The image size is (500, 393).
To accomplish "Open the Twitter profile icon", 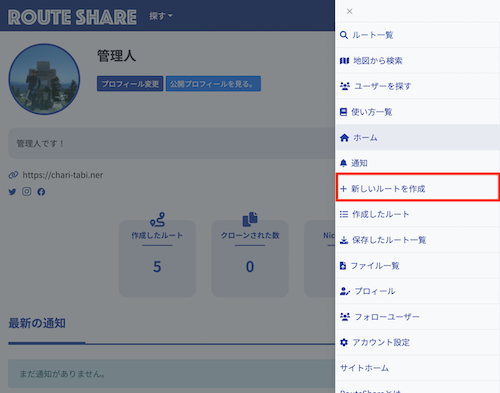I will 12,192.
